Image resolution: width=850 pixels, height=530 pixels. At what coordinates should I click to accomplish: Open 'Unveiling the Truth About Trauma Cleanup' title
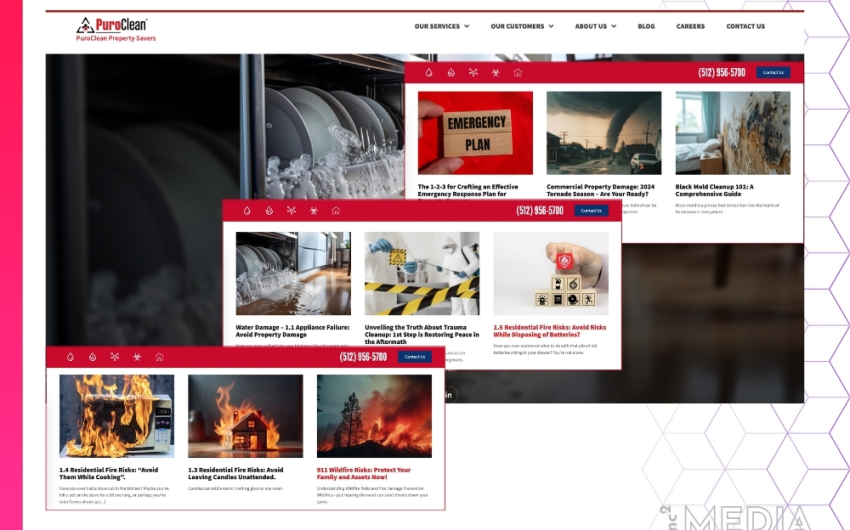point(422,334)
